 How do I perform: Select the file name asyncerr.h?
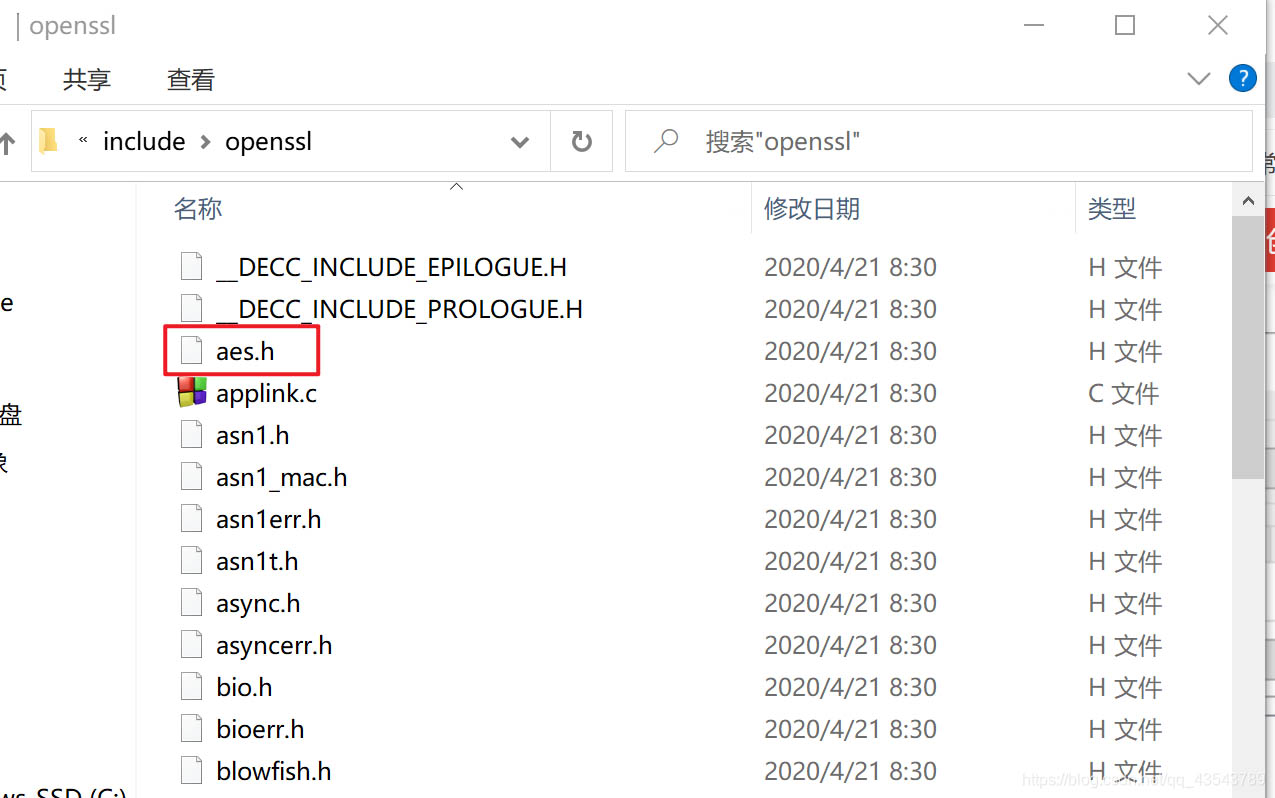coord(274,645)
